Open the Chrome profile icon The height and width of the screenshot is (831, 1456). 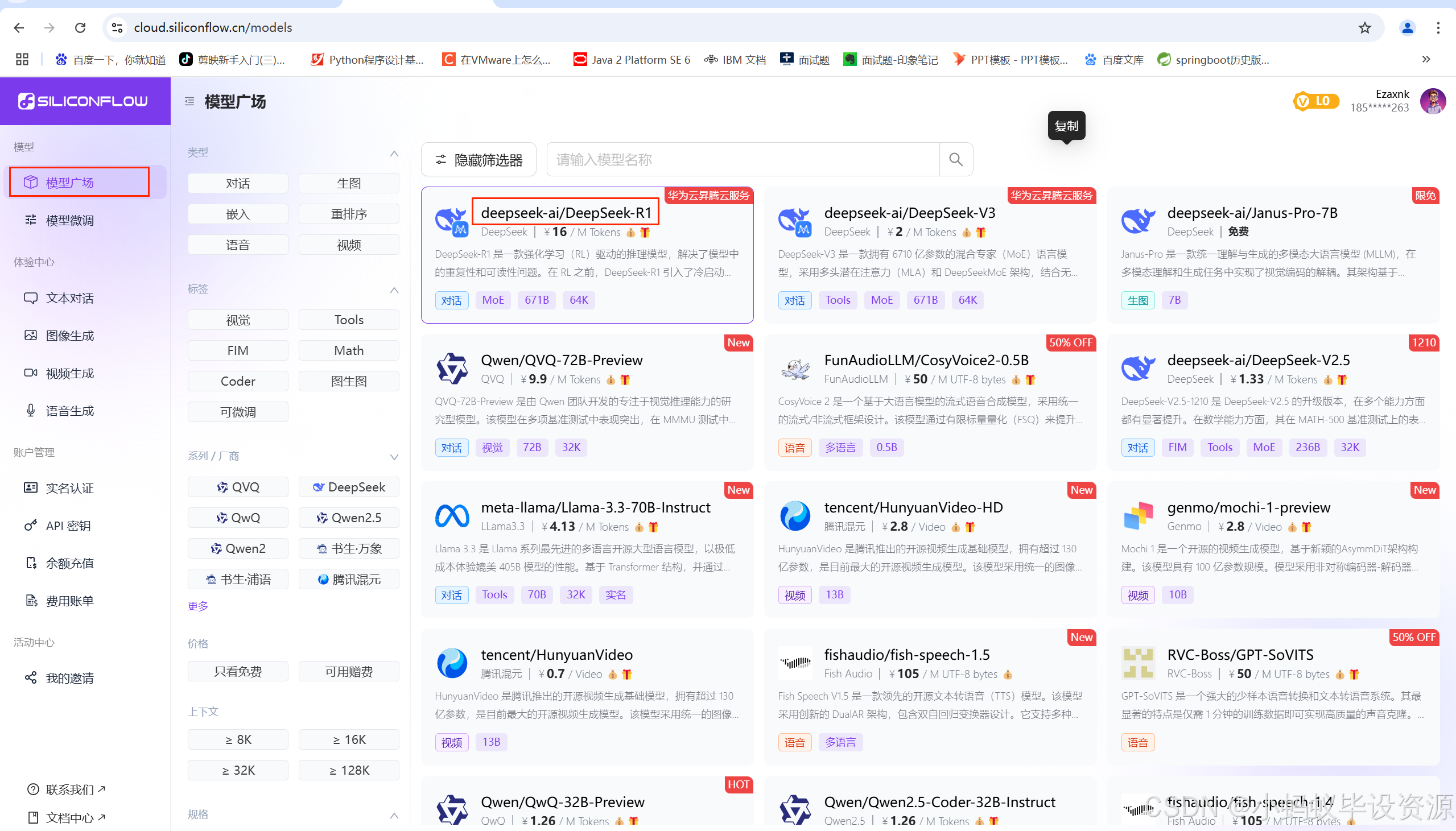coord(1407,27)
